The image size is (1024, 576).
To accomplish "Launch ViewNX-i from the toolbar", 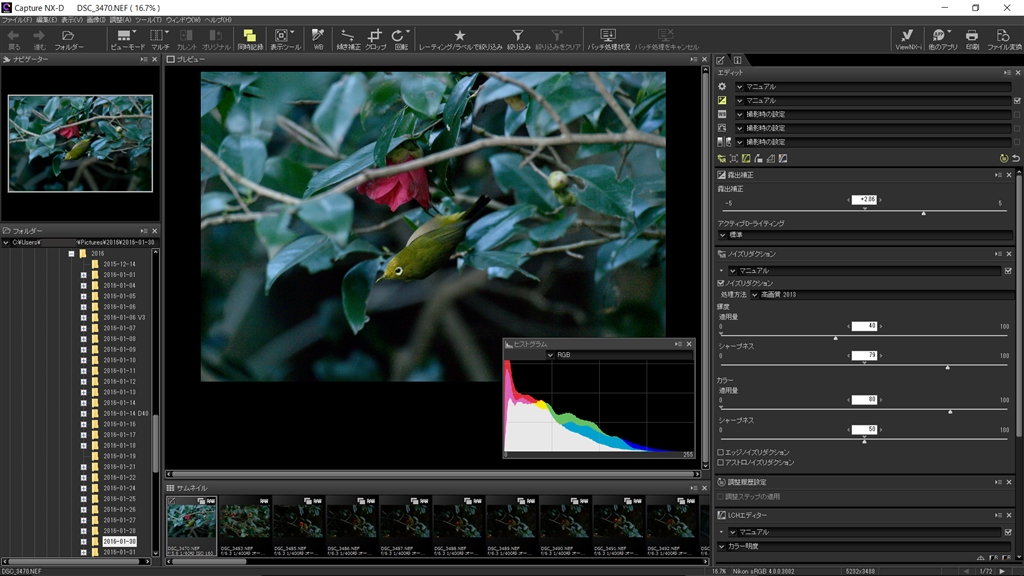I will [908, 38].
